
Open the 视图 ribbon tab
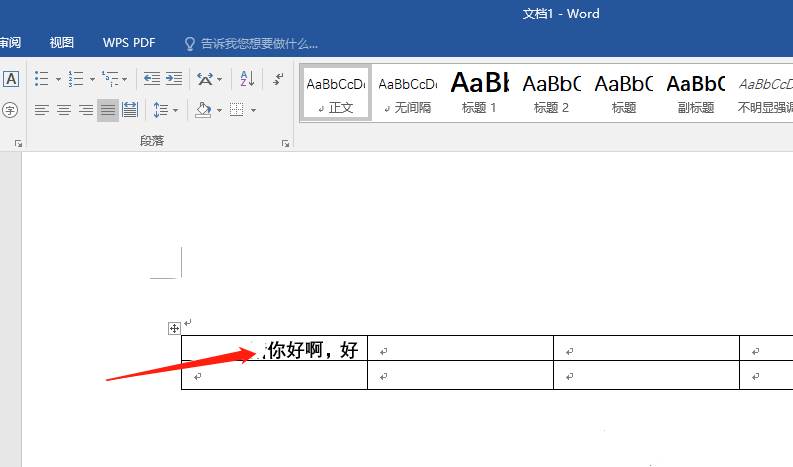62,43
